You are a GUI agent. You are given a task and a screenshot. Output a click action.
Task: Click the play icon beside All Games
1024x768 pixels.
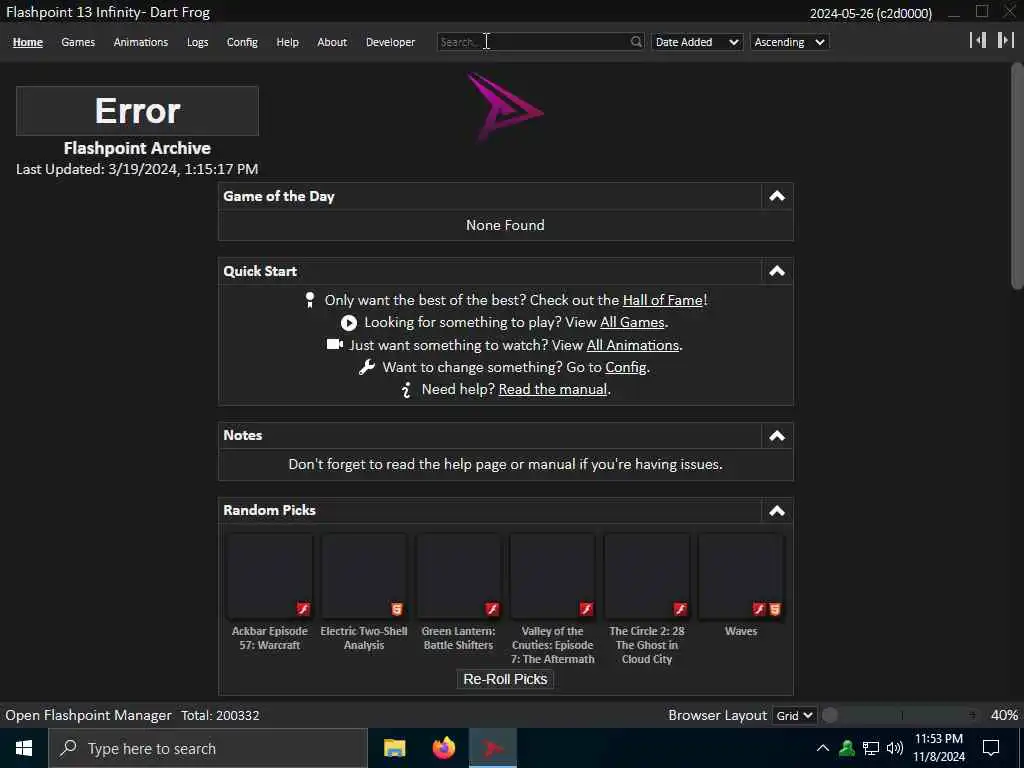[349, 323]
